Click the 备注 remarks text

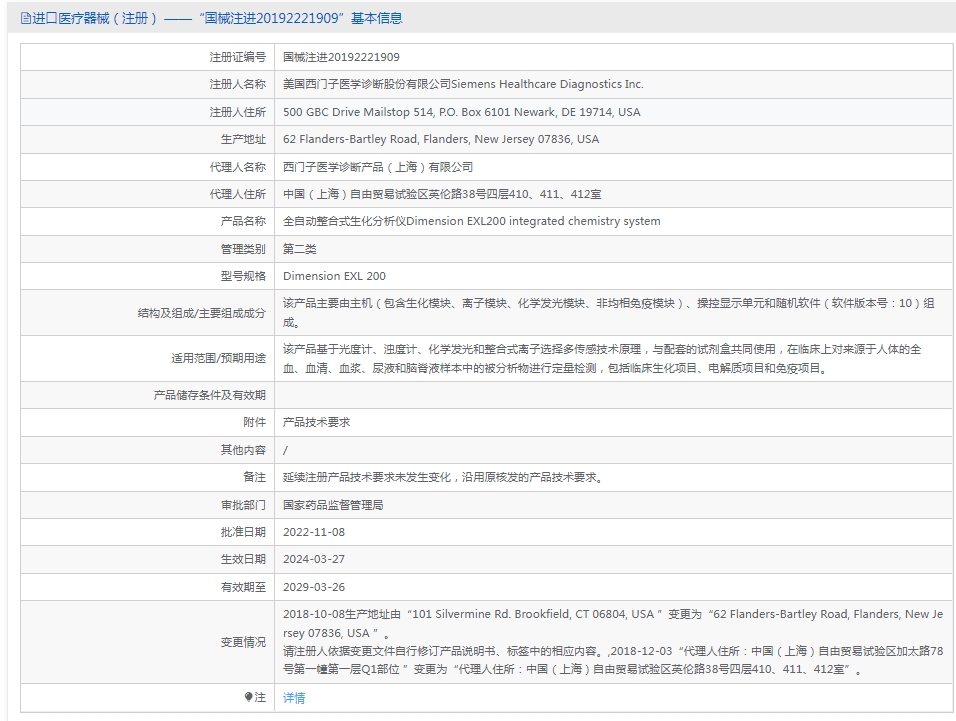(444, 477)
